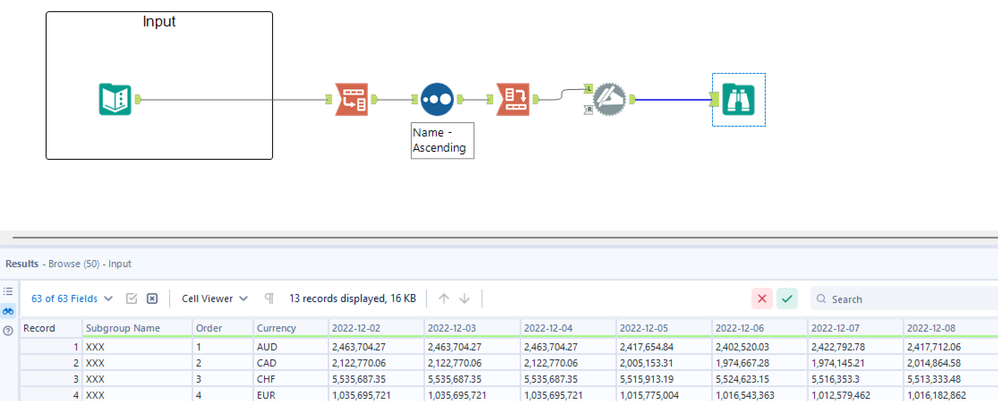
Task: Click cell value 2,402,520.03
Action: pos(760,347)
